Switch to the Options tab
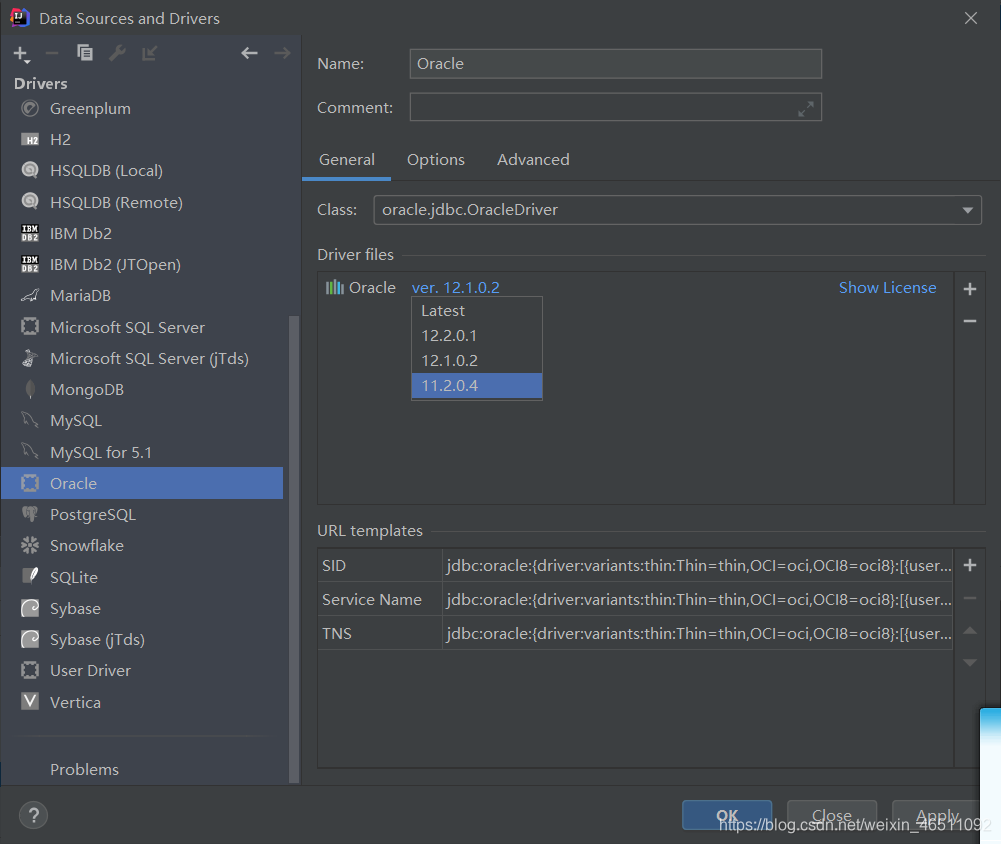1001x844 pixels. click(436, 160)
